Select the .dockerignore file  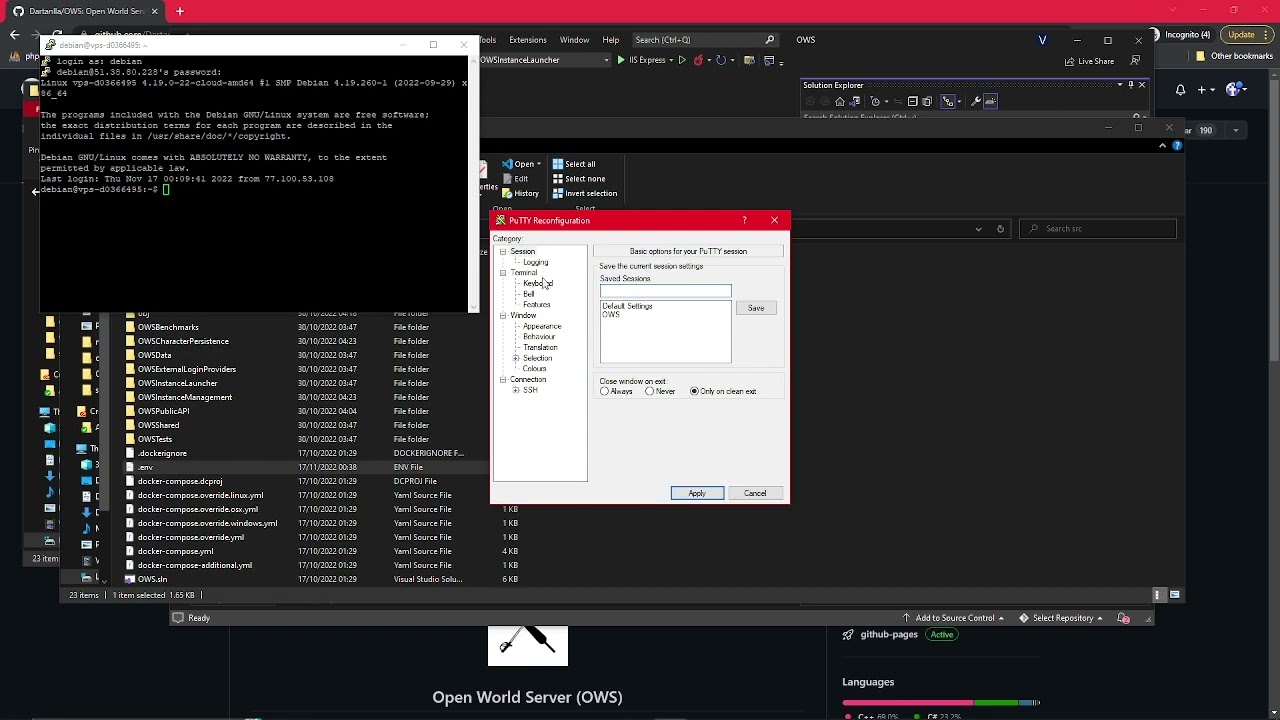point(162,453)
